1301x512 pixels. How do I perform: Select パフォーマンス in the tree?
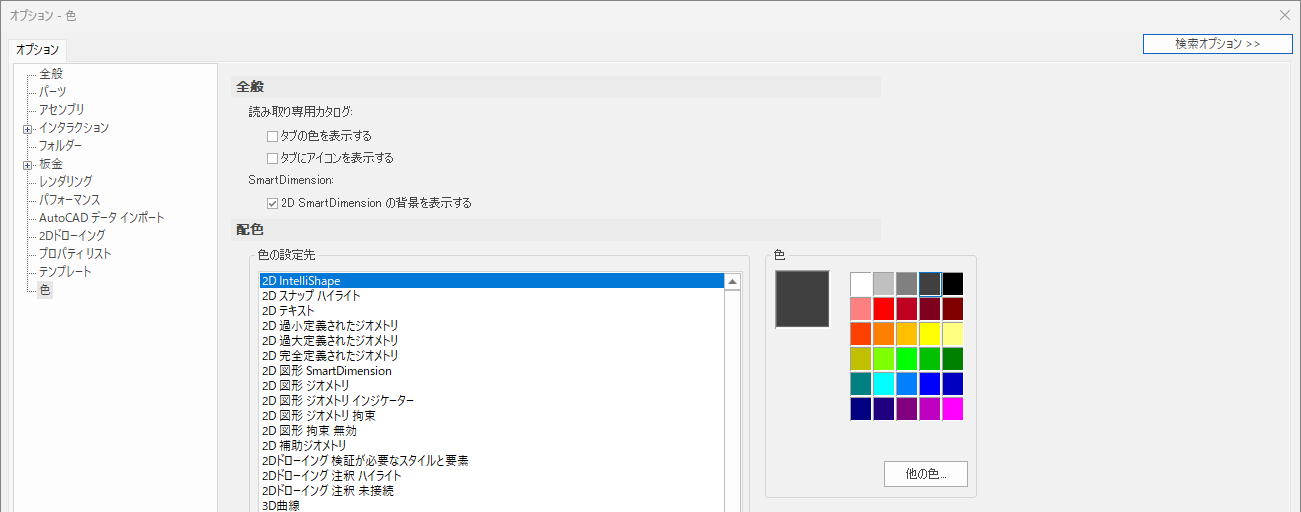point(69,200)
